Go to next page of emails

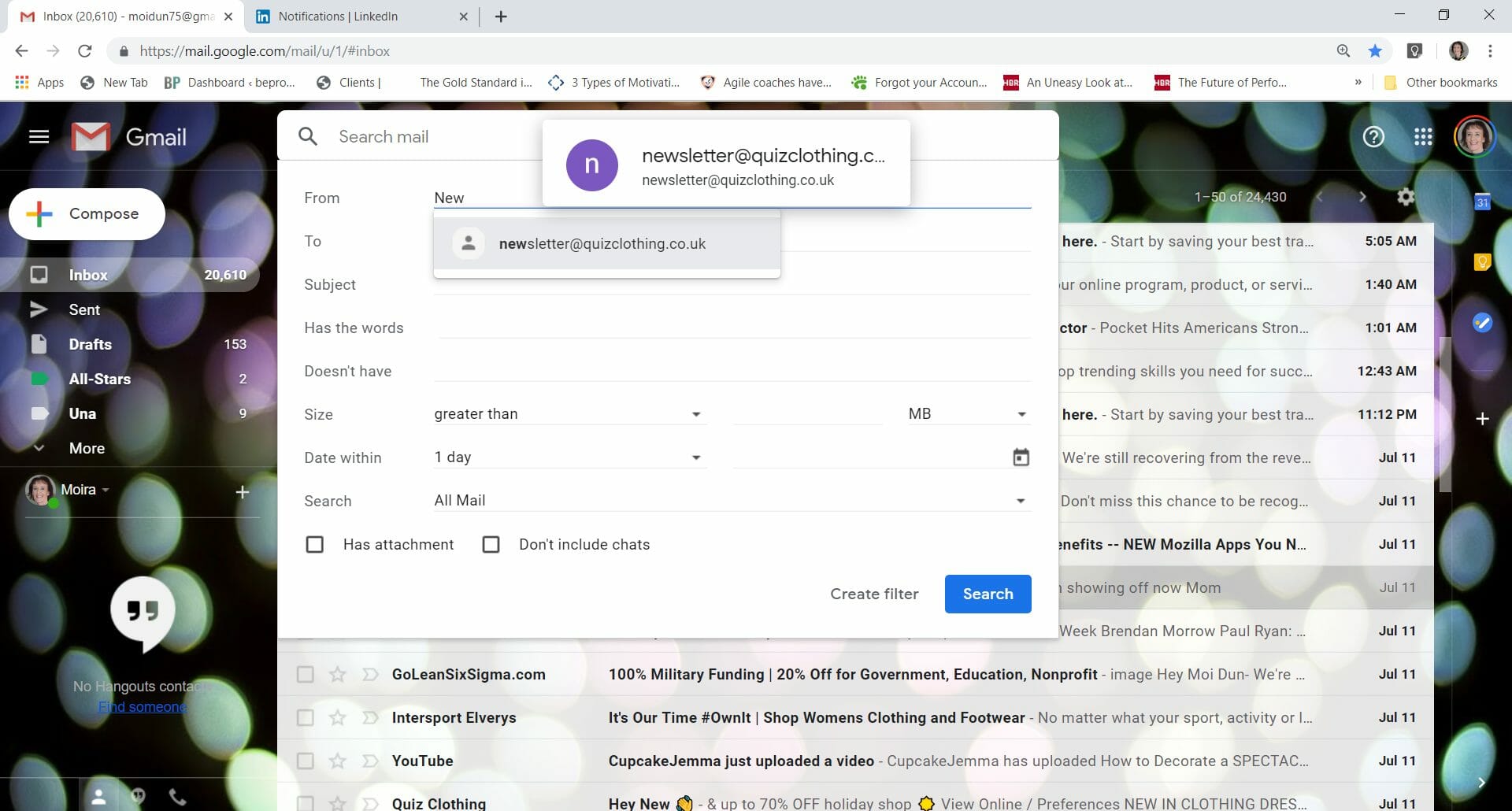point(1362,197)
